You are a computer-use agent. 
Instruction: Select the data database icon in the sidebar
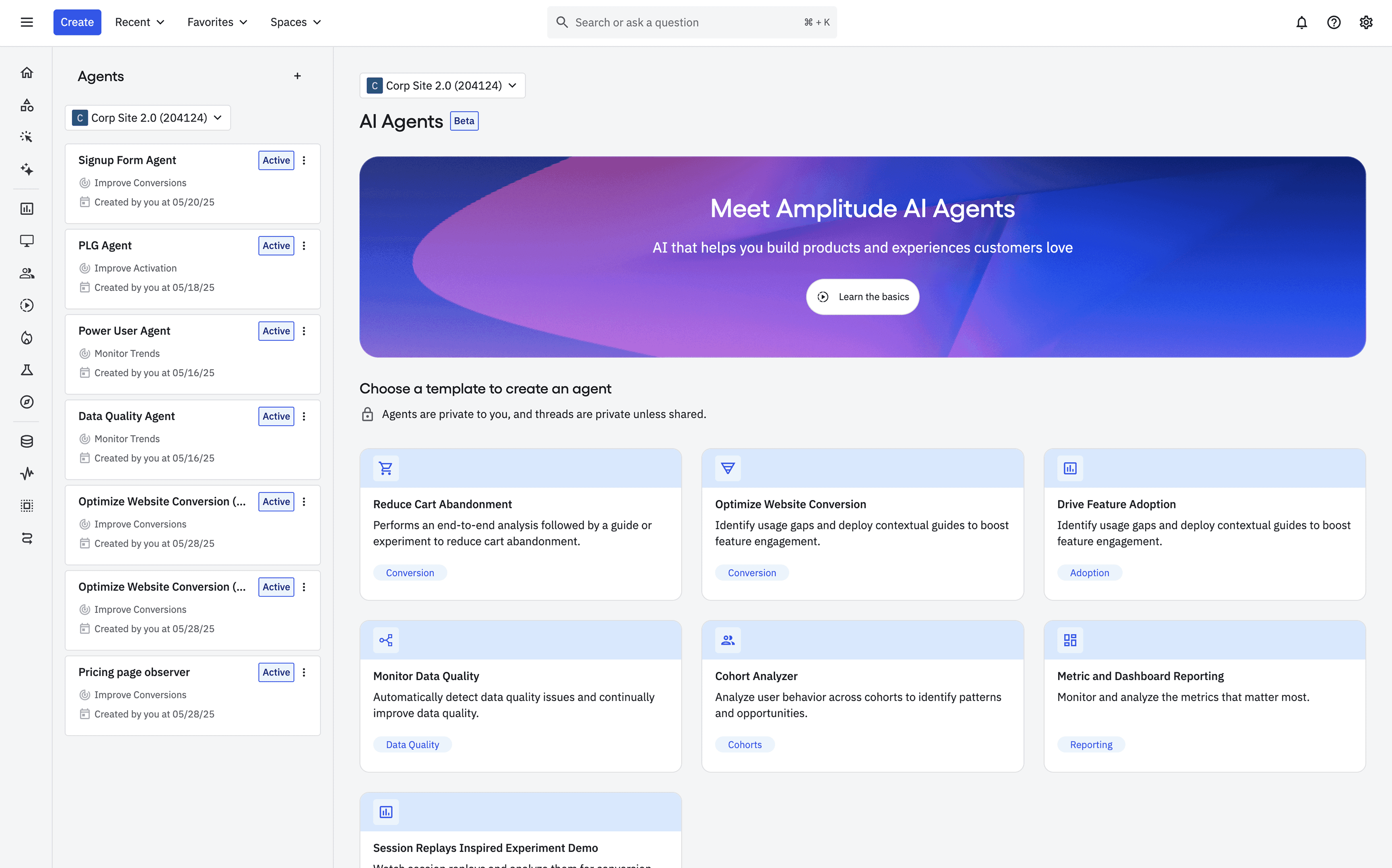(27, 441)
